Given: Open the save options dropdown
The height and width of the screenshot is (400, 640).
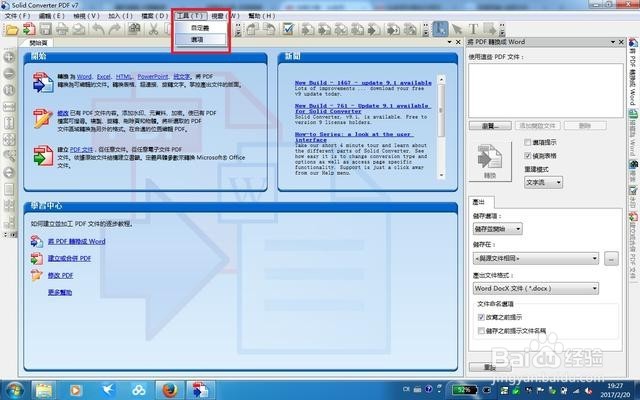Looking at the screenshot, I should coord(498,229).
